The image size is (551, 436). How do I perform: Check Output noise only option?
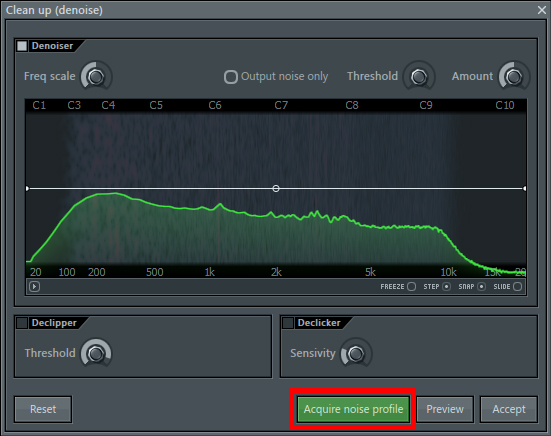point(231,77)
